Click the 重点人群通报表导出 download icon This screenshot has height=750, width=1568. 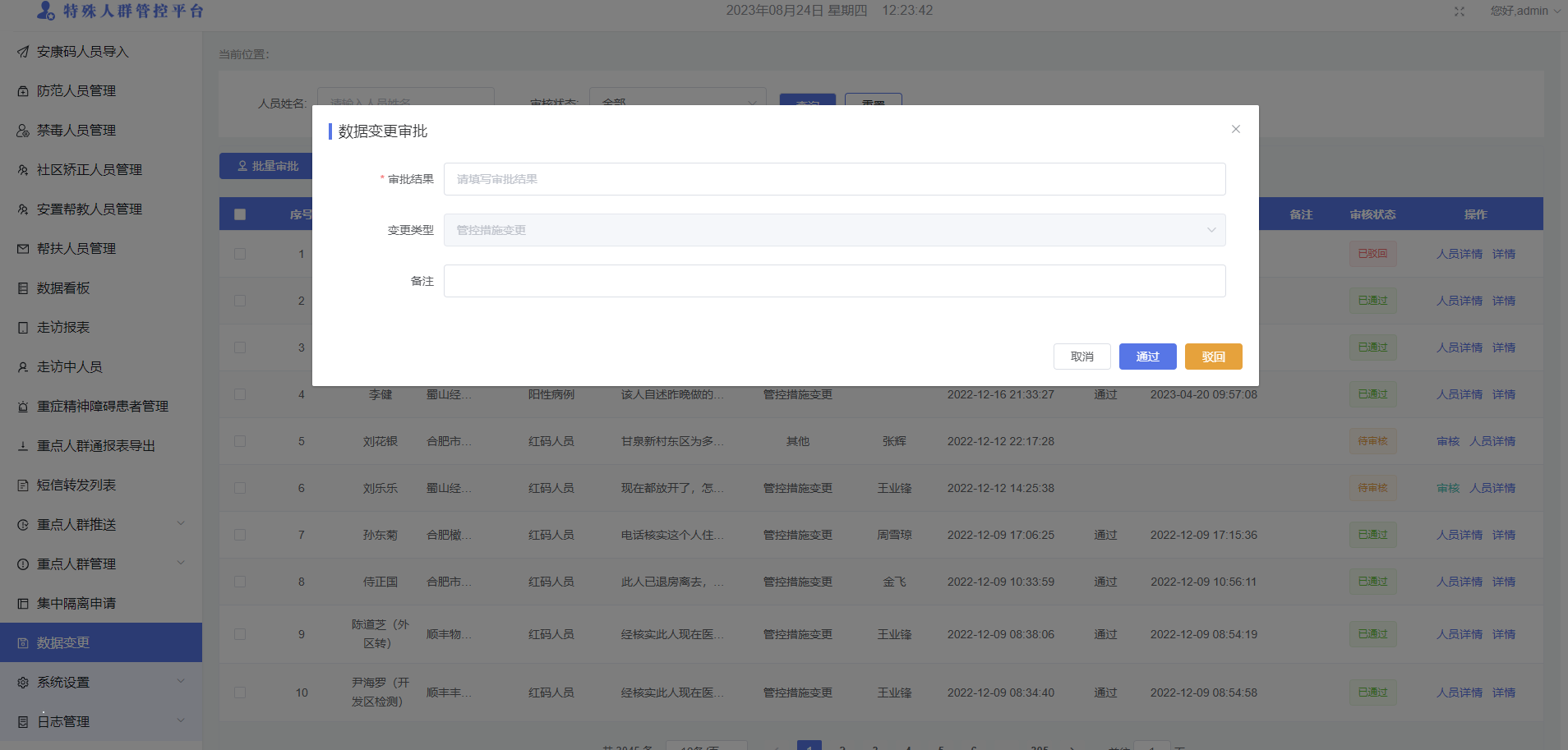tap(23, 446)
